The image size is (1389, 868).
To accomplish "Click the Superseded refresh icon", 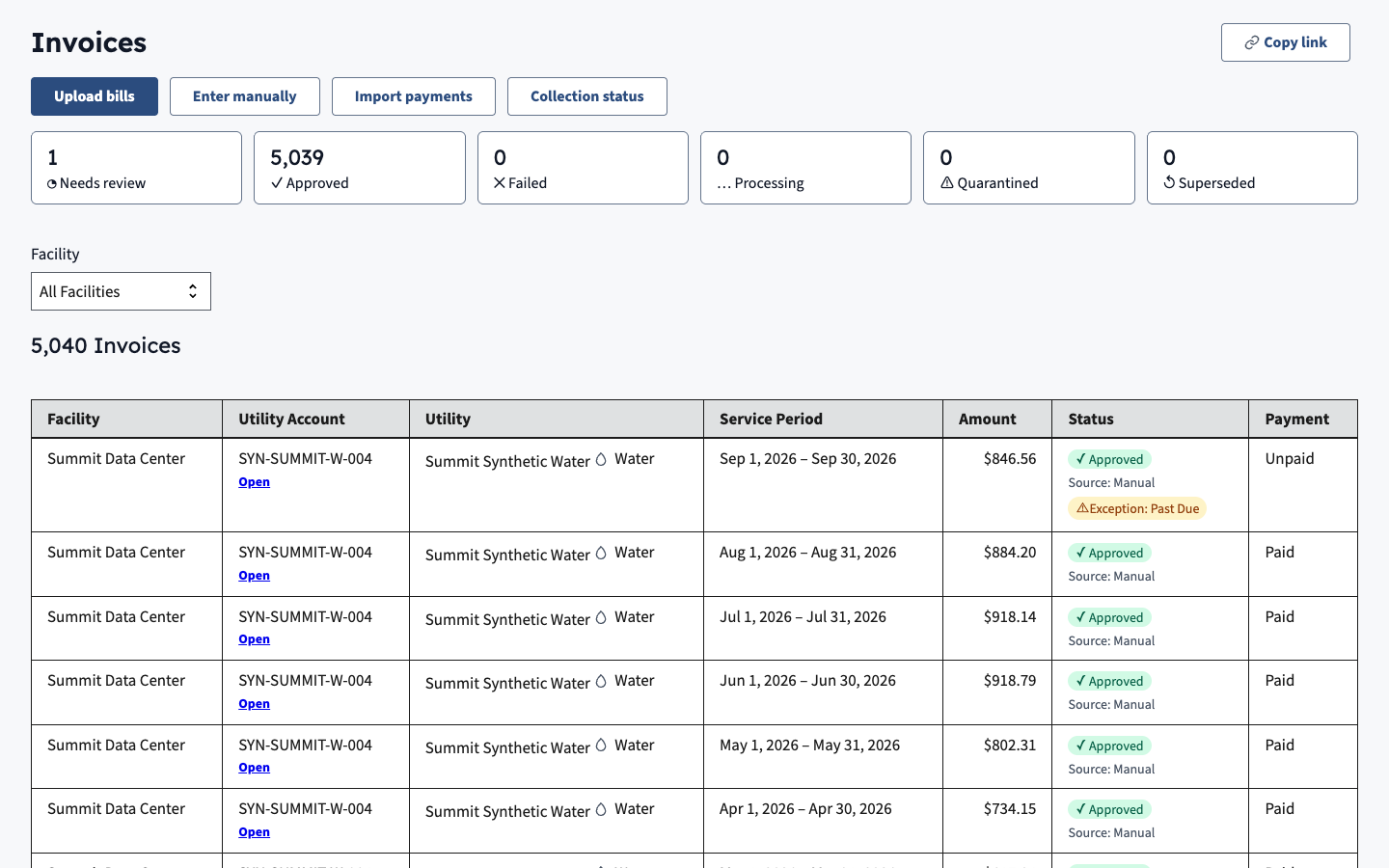I will coord(1169,182).
